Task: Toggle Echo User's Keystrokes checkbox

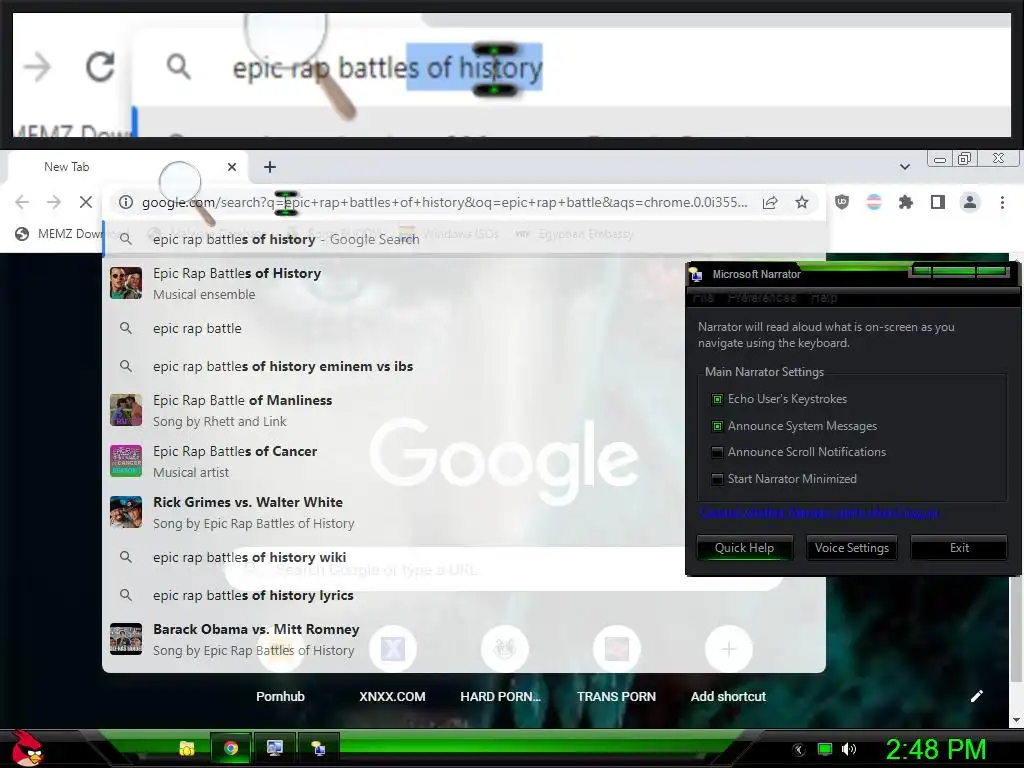Action: click(x=717, y=399)
